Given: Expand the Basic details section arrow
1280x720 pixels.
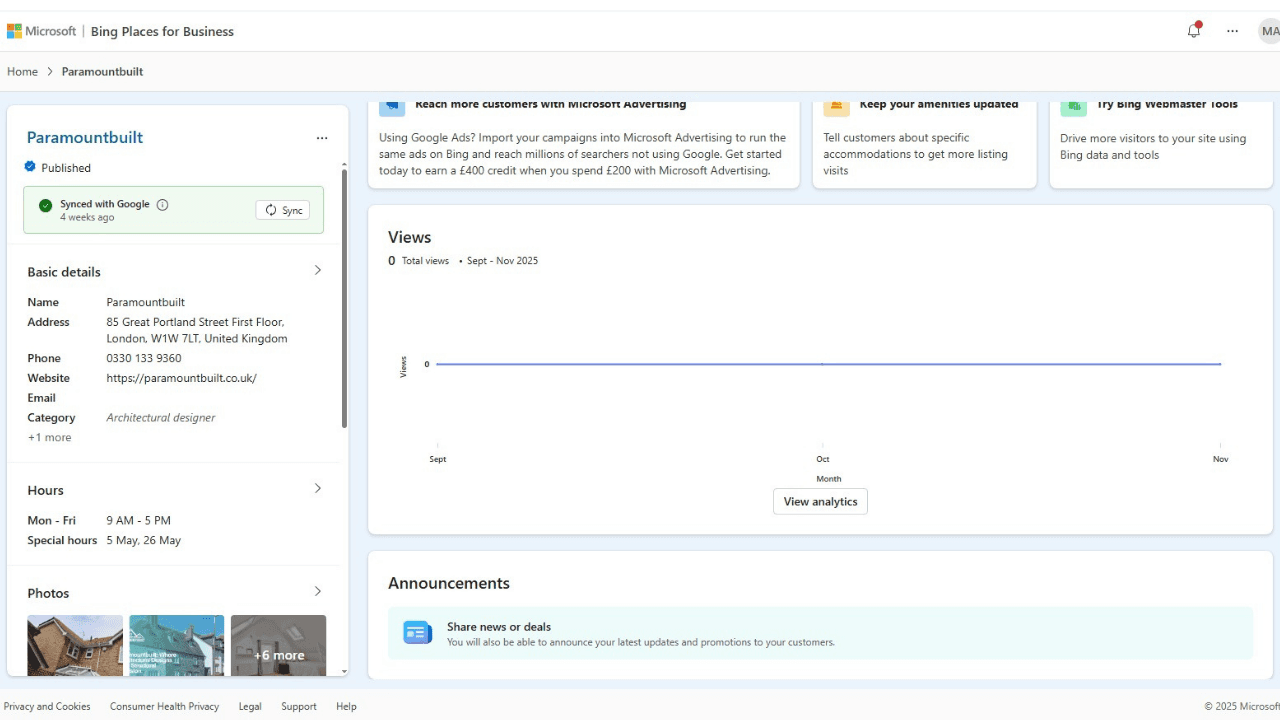Looking at the screenshot, I should tap(318, 270).
